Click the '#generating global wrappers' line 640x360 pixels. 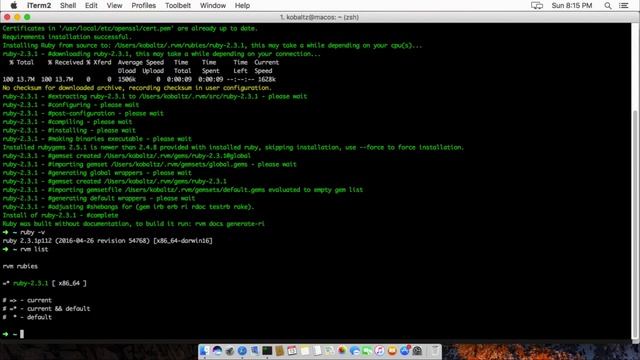point(97,173)
